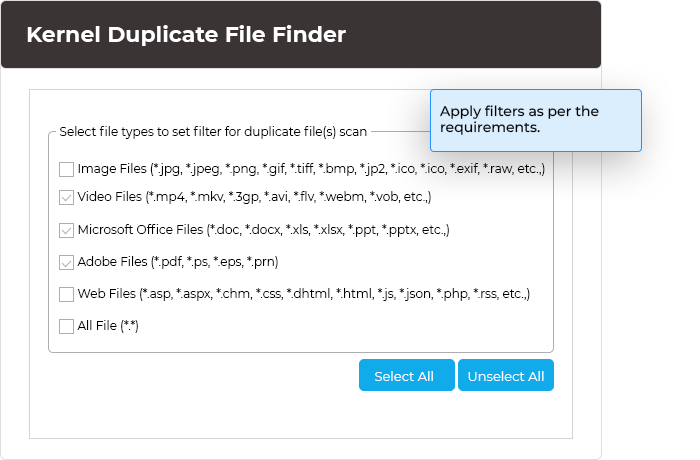Uncheck the Adobe Files checkbox

67,262
